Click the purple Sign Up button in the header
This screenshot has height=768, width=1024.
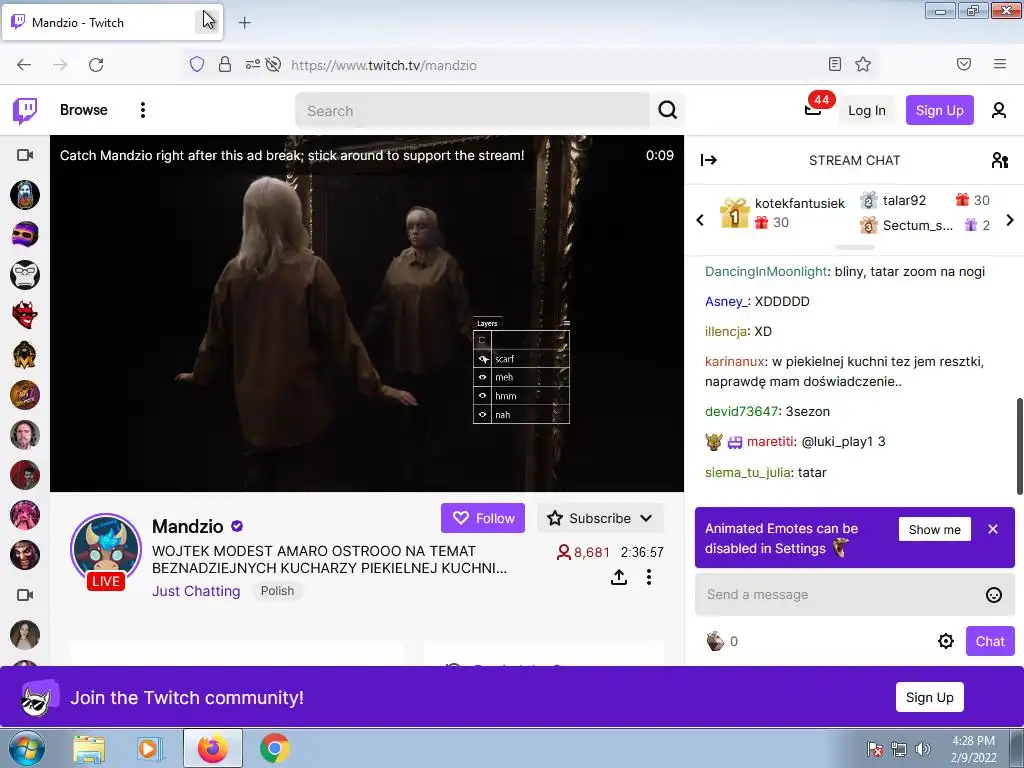point(939,110)
